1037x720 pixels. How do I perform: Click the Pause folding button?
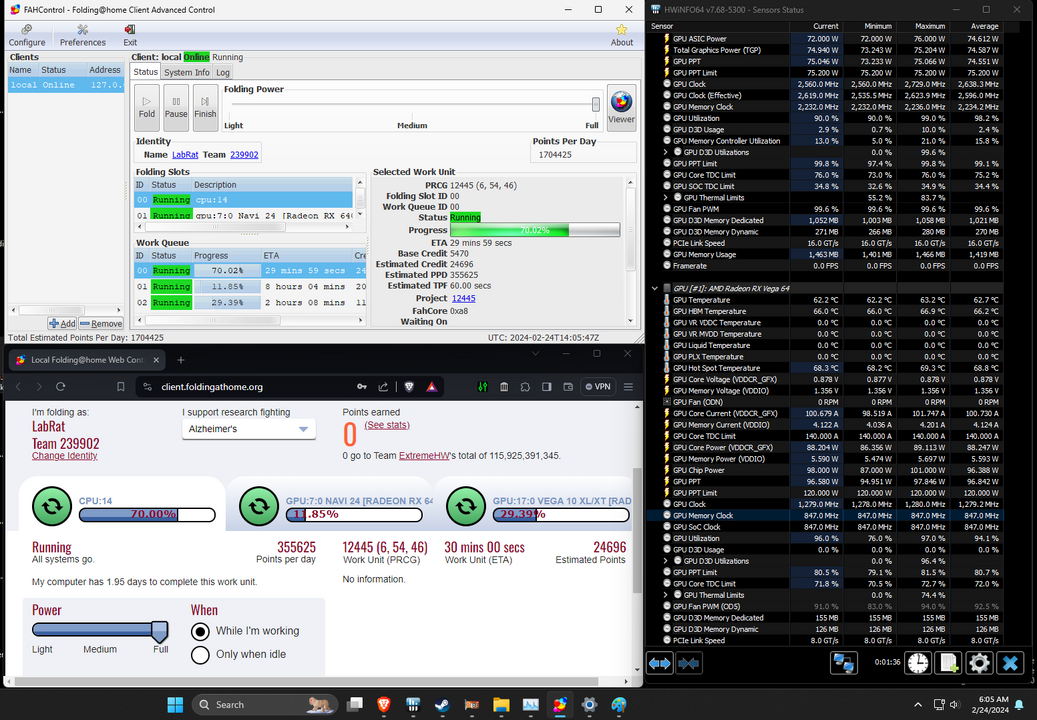tap(176, 106)
